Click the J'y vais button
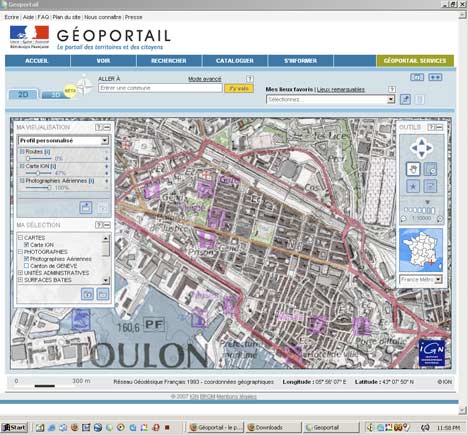 click(239, 88)
